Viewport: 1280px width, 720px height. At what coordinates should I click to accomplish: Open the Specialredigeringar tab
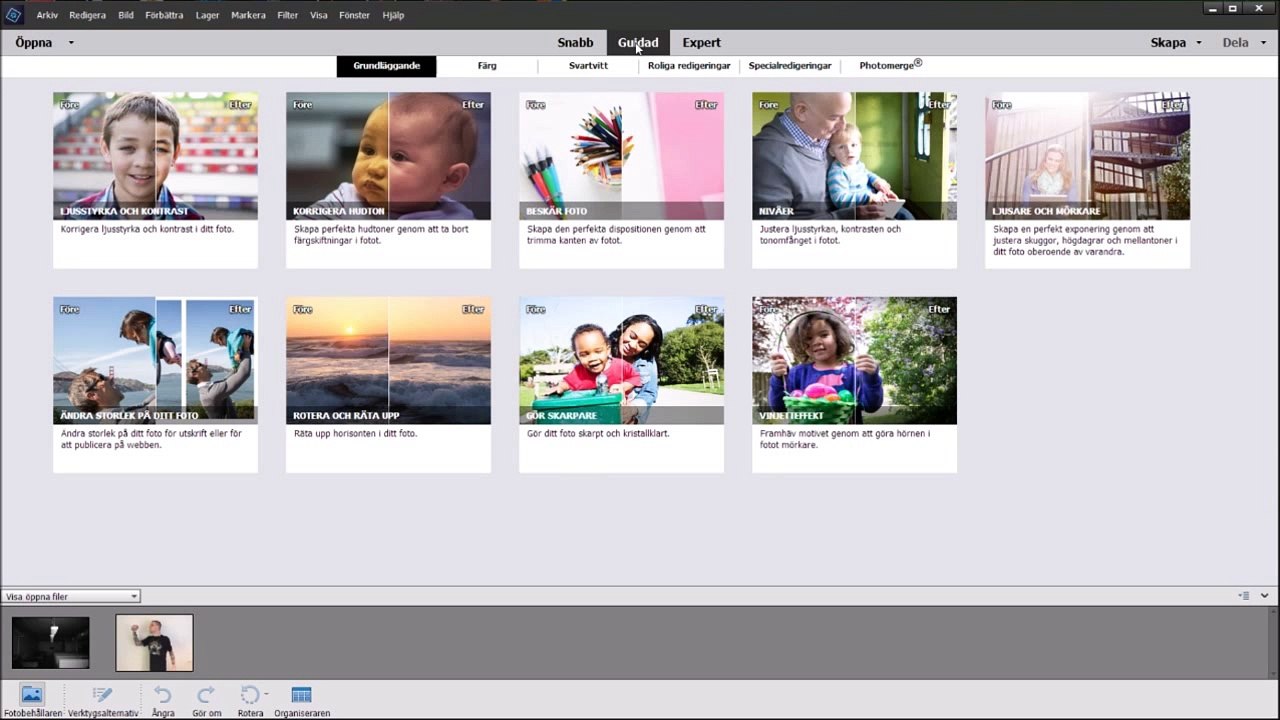coord(790,66)
